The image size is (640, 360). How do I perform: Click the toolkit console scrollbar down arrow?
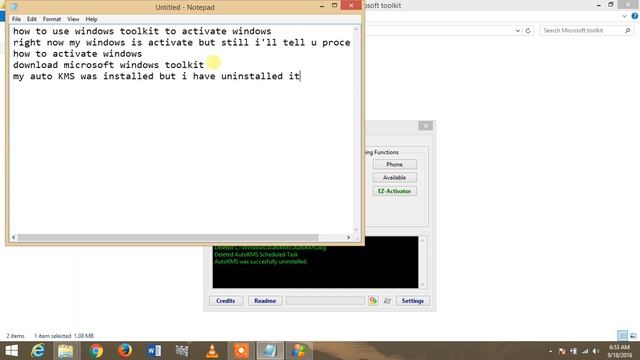[422, 284]
